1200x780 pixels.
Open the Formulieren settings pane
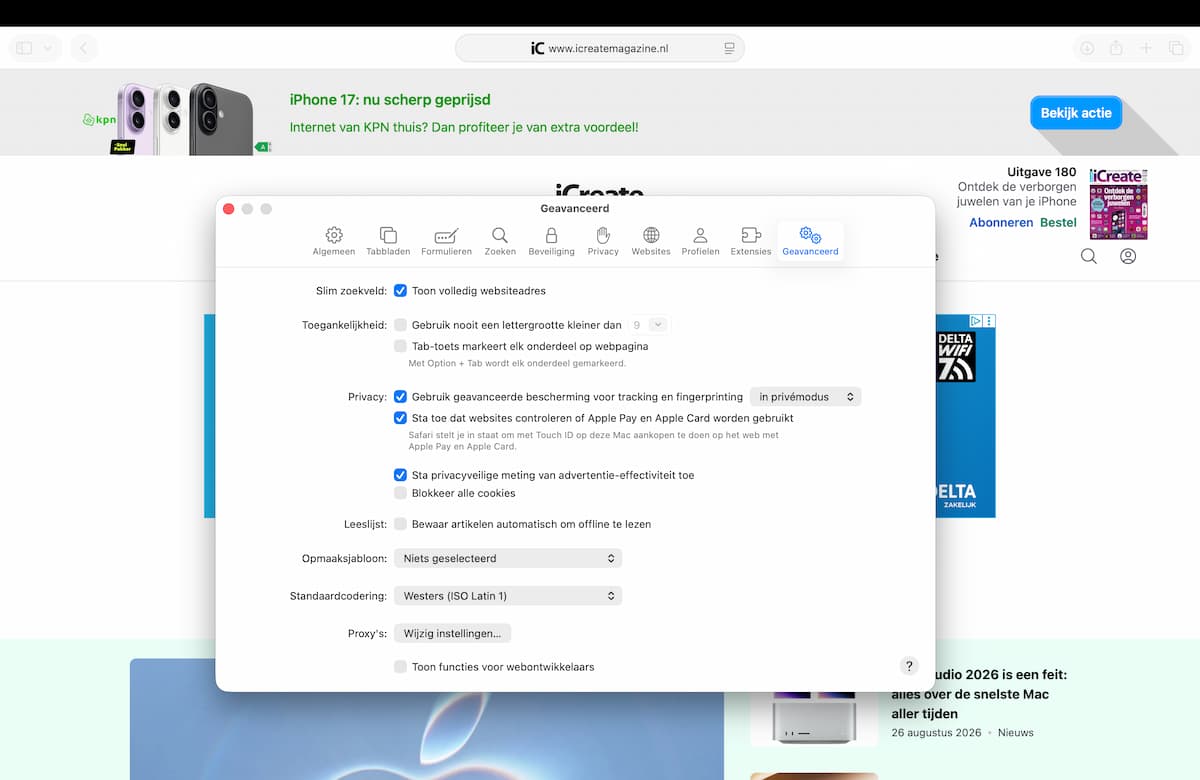[446, 241]
